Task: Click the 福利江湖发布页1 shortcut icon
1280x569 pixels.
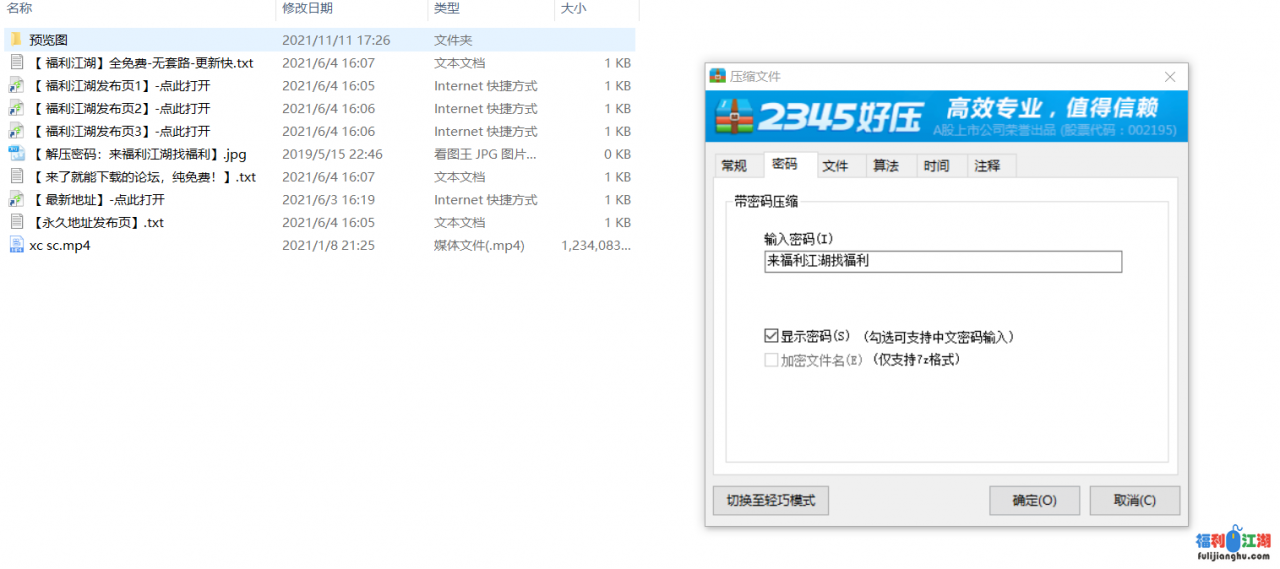Action: [x=16, y=86]
